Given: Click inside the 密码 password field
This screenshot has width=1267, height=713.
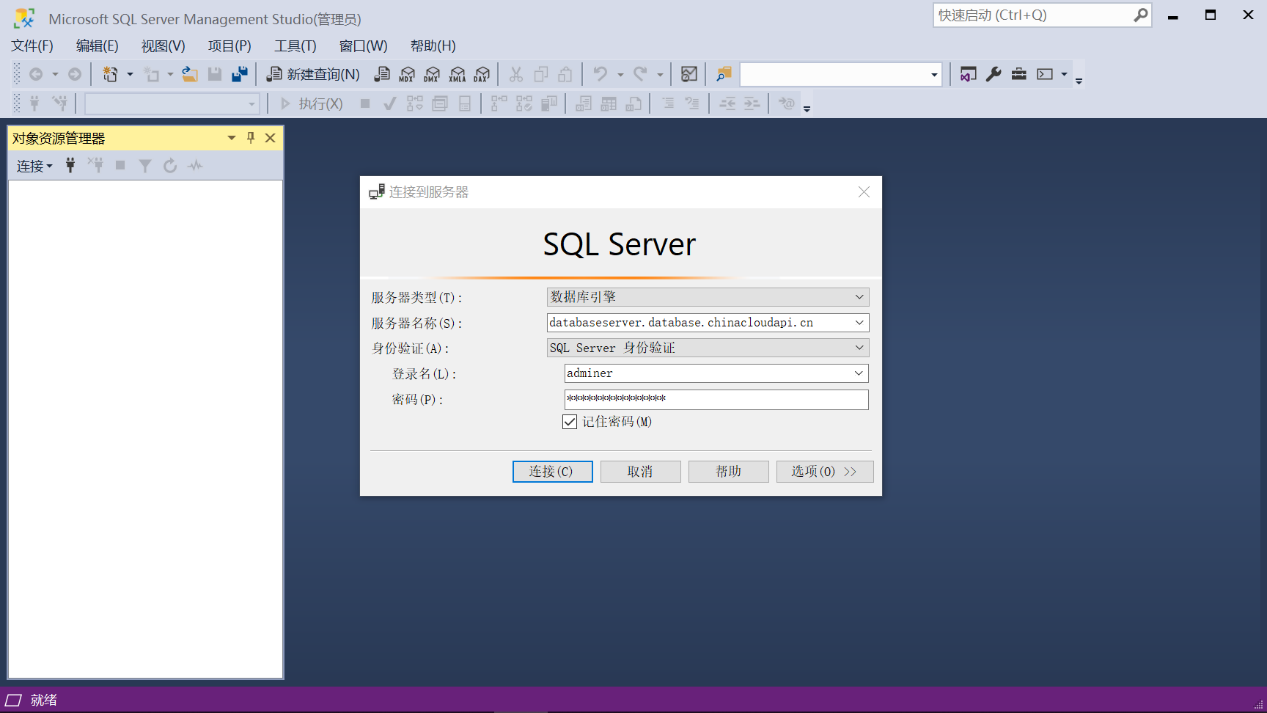Looking at the screenshot, I should tap(715, 399).
